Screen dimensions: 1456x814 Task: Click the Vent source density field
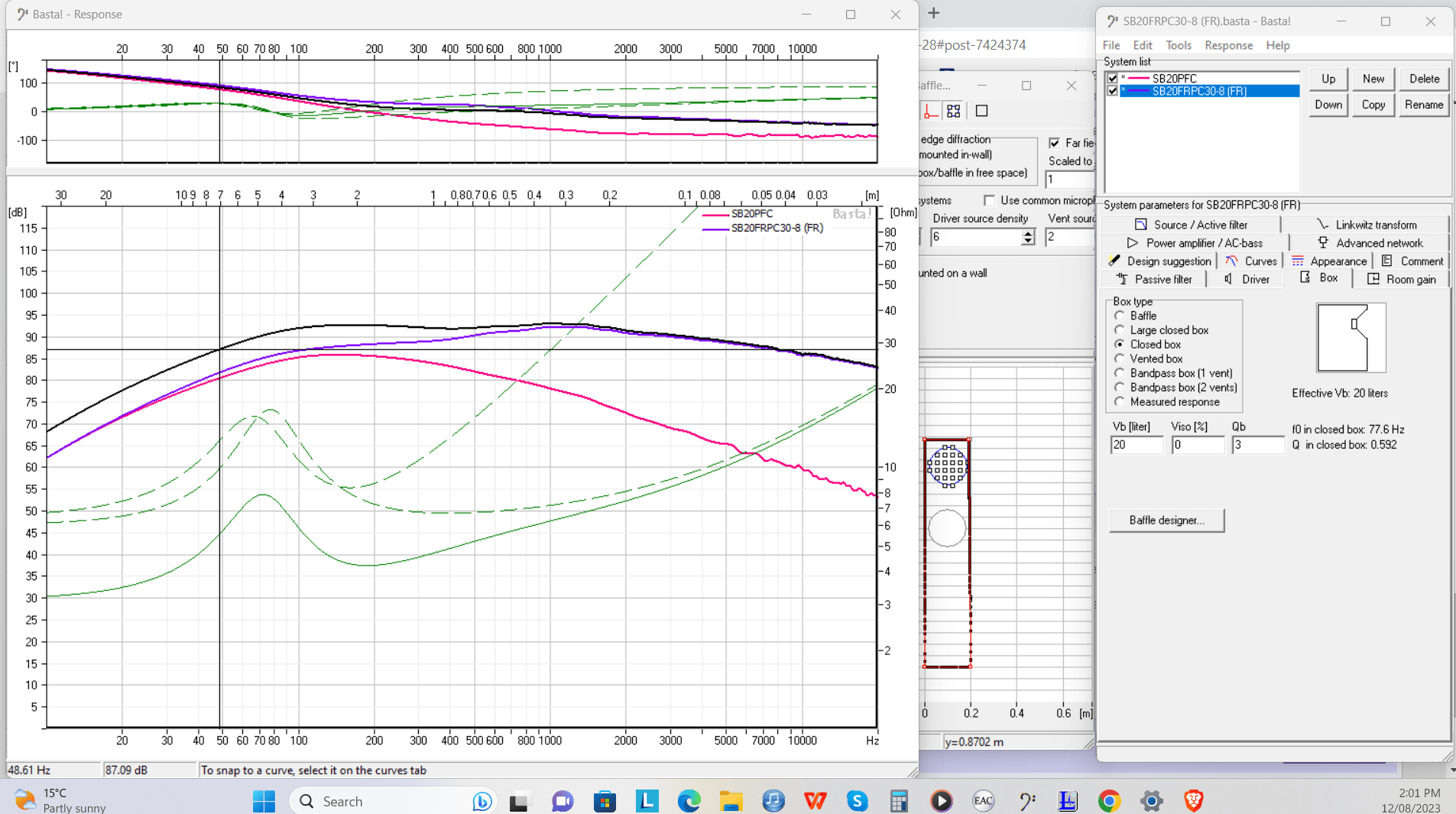click(x=1069, y=237)
